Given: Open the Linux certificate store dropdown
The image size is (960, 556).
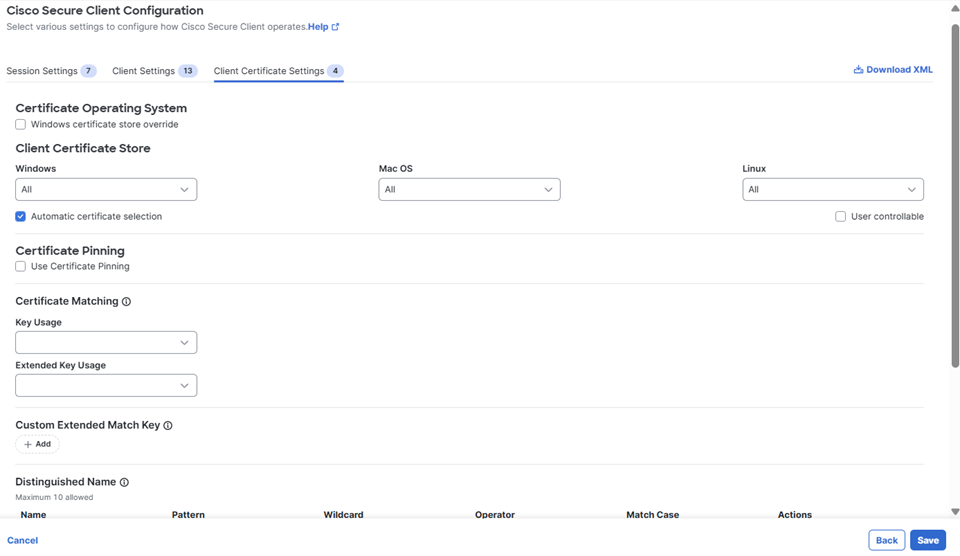Looking at the screenshot, I should click(x=833, y=189).
